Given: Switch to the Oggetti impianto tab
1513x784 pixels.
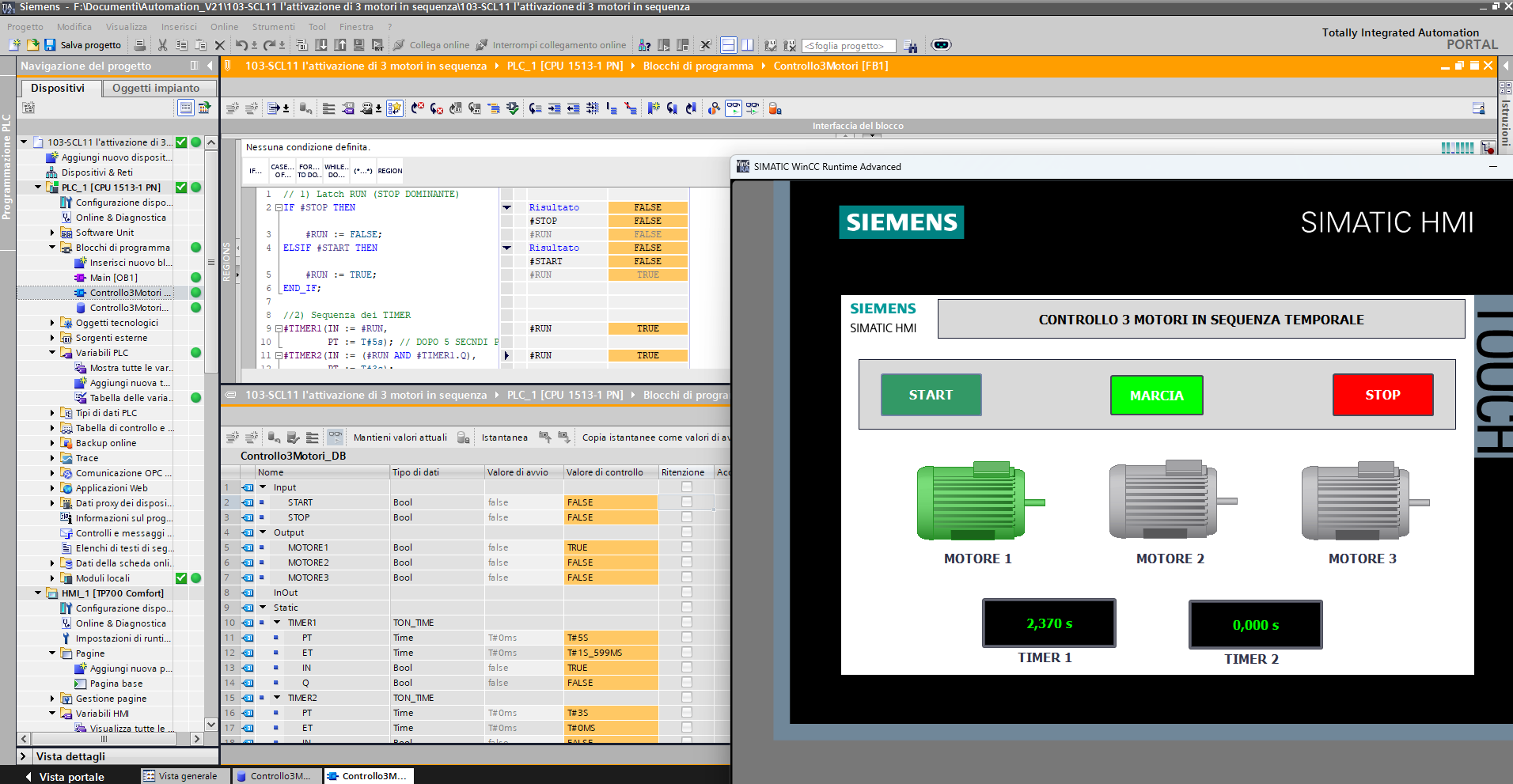Looking at the screenshot, I should [x=156, y=88].
